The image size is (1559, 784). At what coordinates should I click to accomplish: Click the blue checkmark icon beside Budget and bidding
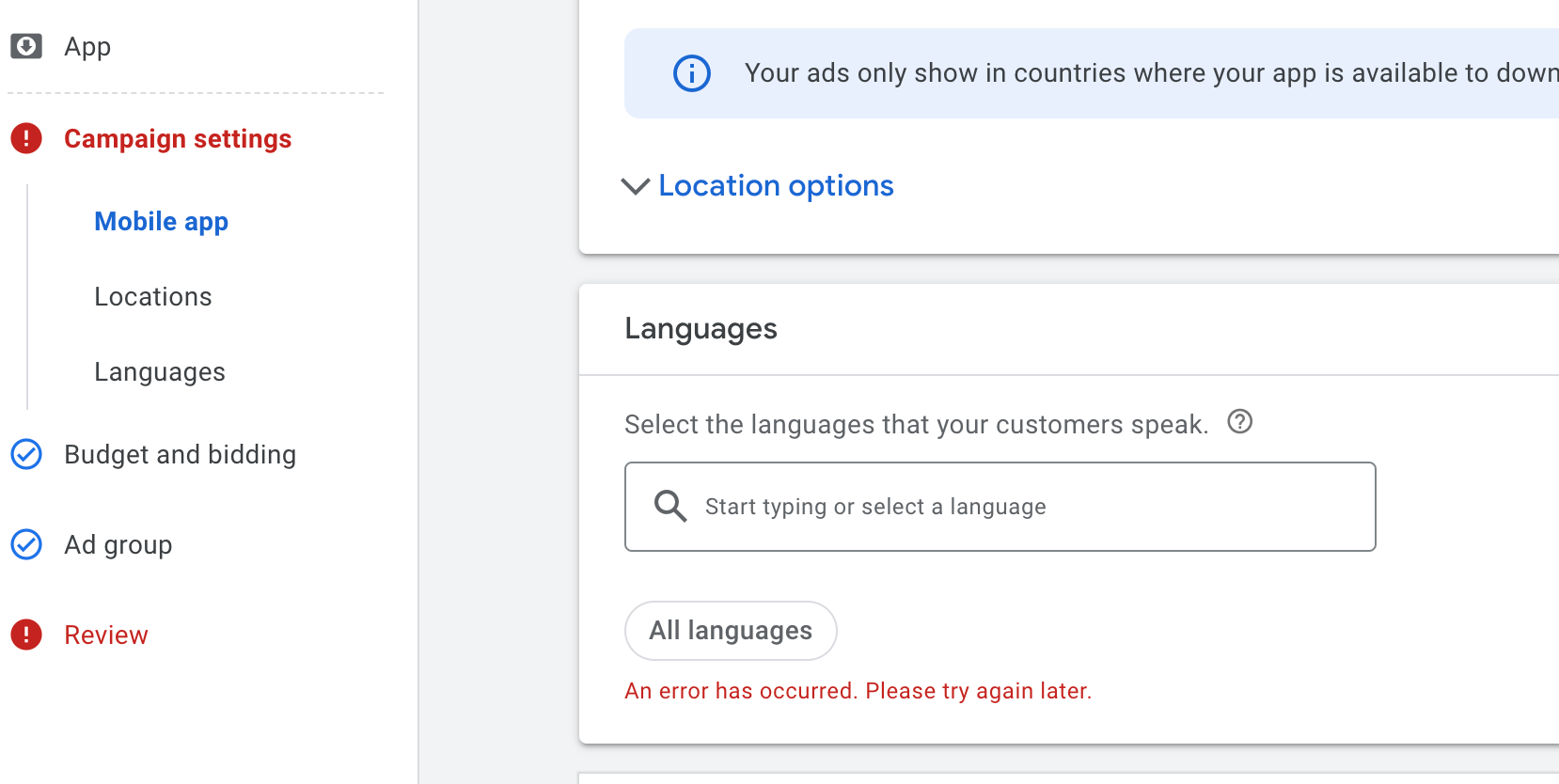click(x=26, y=454)
